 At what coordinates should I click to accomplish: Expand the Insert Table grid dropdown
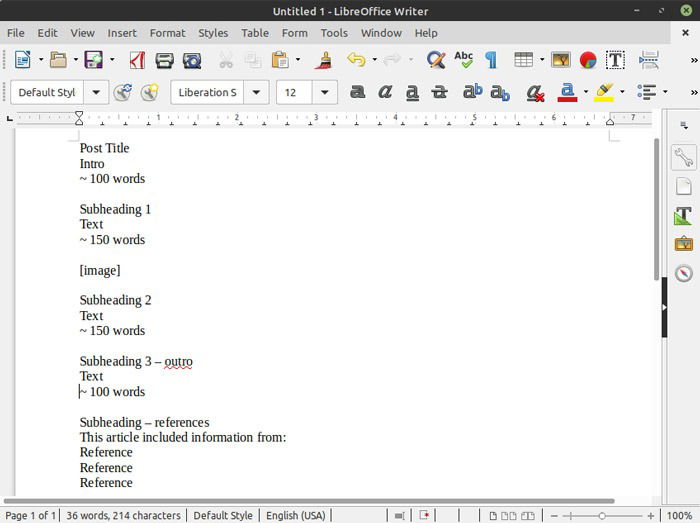click(542, 60)
